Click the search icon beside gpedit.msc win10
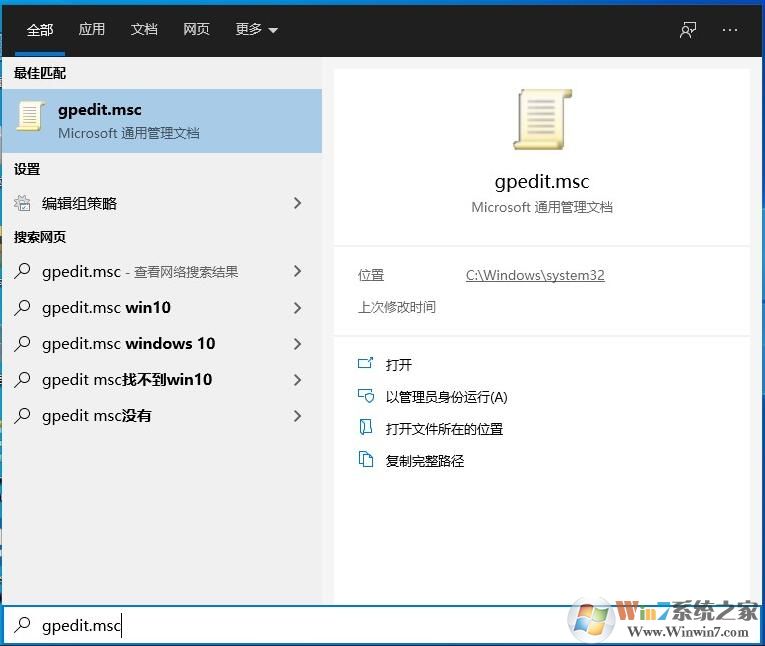Image resolution: width=765 pixels, height=646 pixels. tap(22, 307)
